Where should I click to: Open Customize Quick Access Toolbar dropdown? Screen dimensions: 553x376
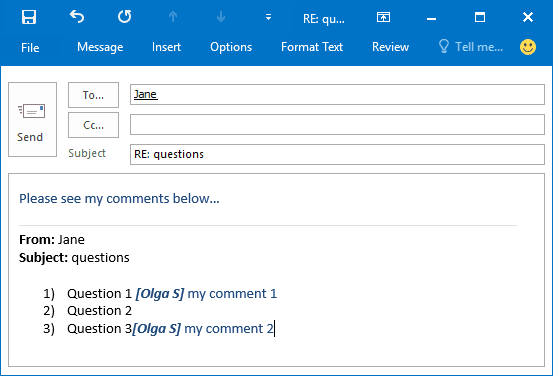[x=268, y=17]
